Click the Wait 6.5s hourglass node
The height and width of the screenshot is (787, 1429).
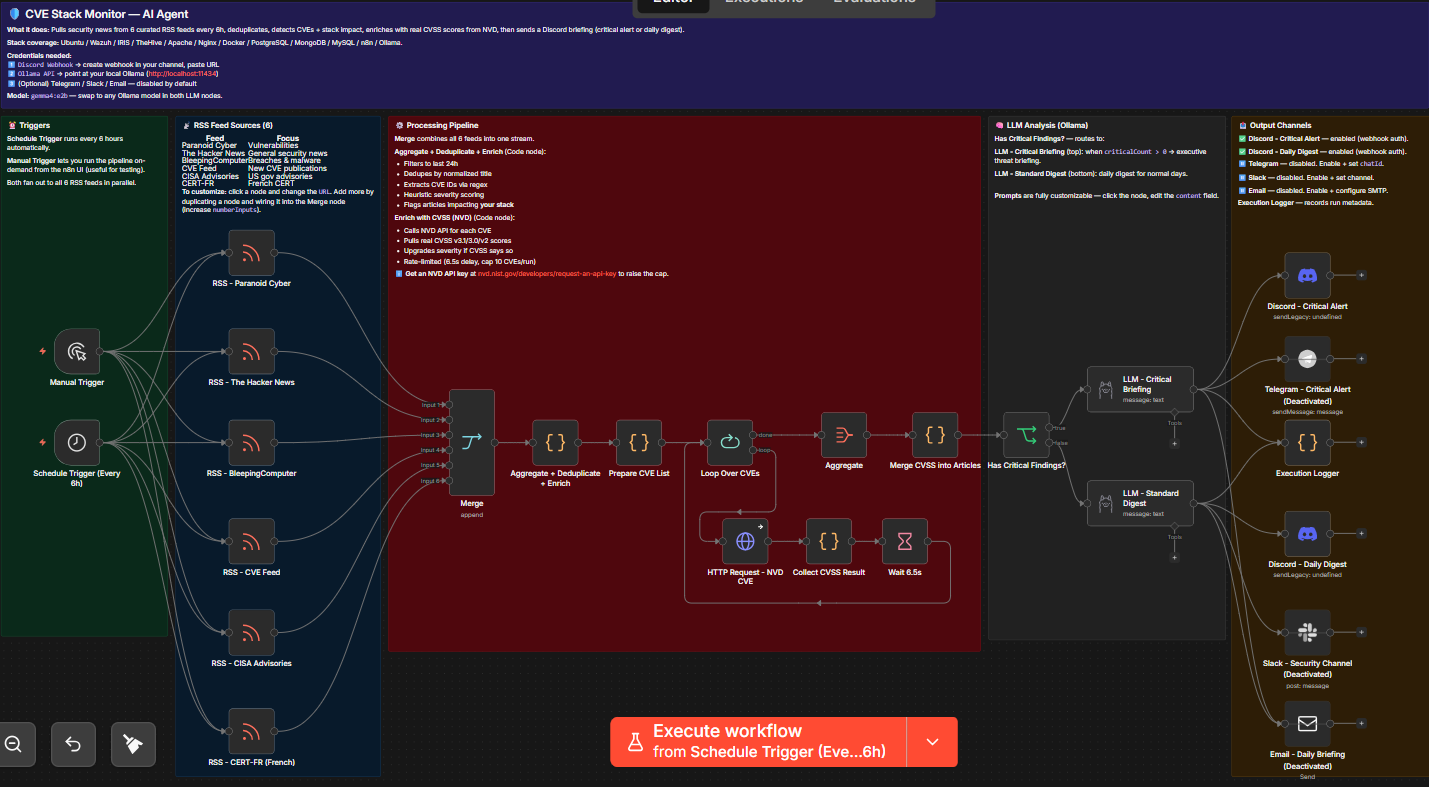click(905, 541)
